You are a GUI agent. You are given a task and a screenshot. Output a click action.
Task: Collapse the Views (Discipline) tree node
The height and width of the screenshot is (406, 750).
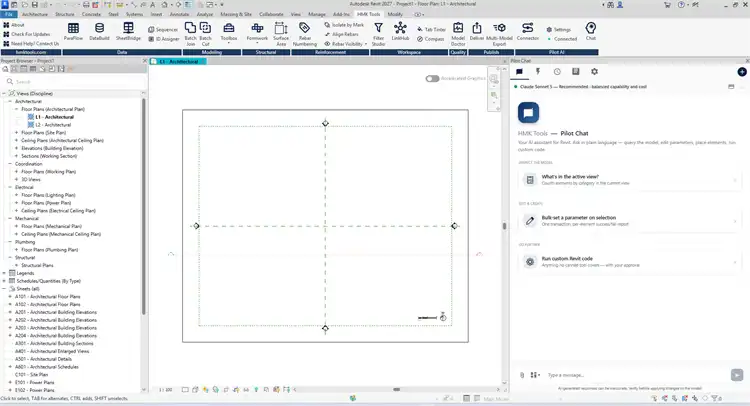click(4, 94)
